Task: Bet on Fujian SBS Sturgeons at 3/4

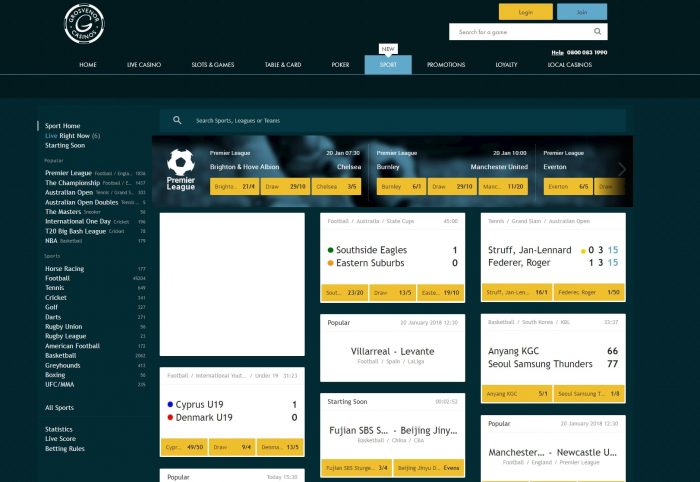Action: [x=357, y=468]
